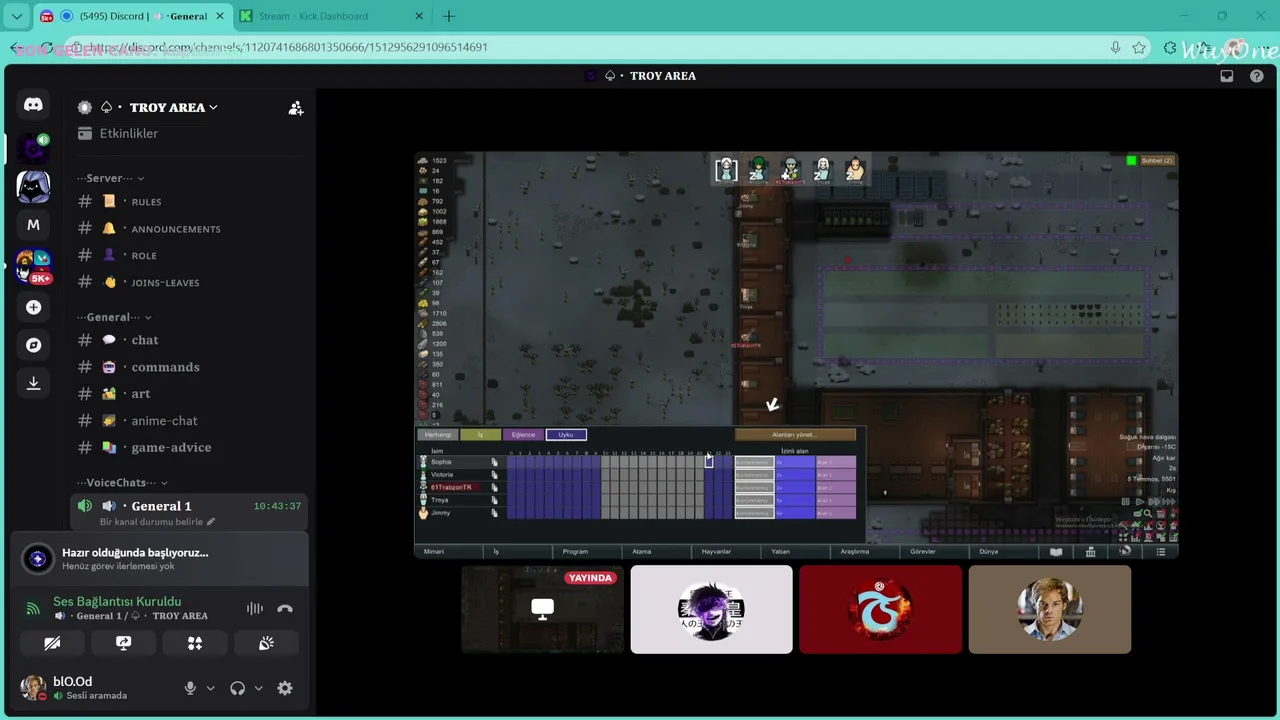Open voice connection details signal icon
The width and height of the screenshot is (1280, 720).
point(33,608)
